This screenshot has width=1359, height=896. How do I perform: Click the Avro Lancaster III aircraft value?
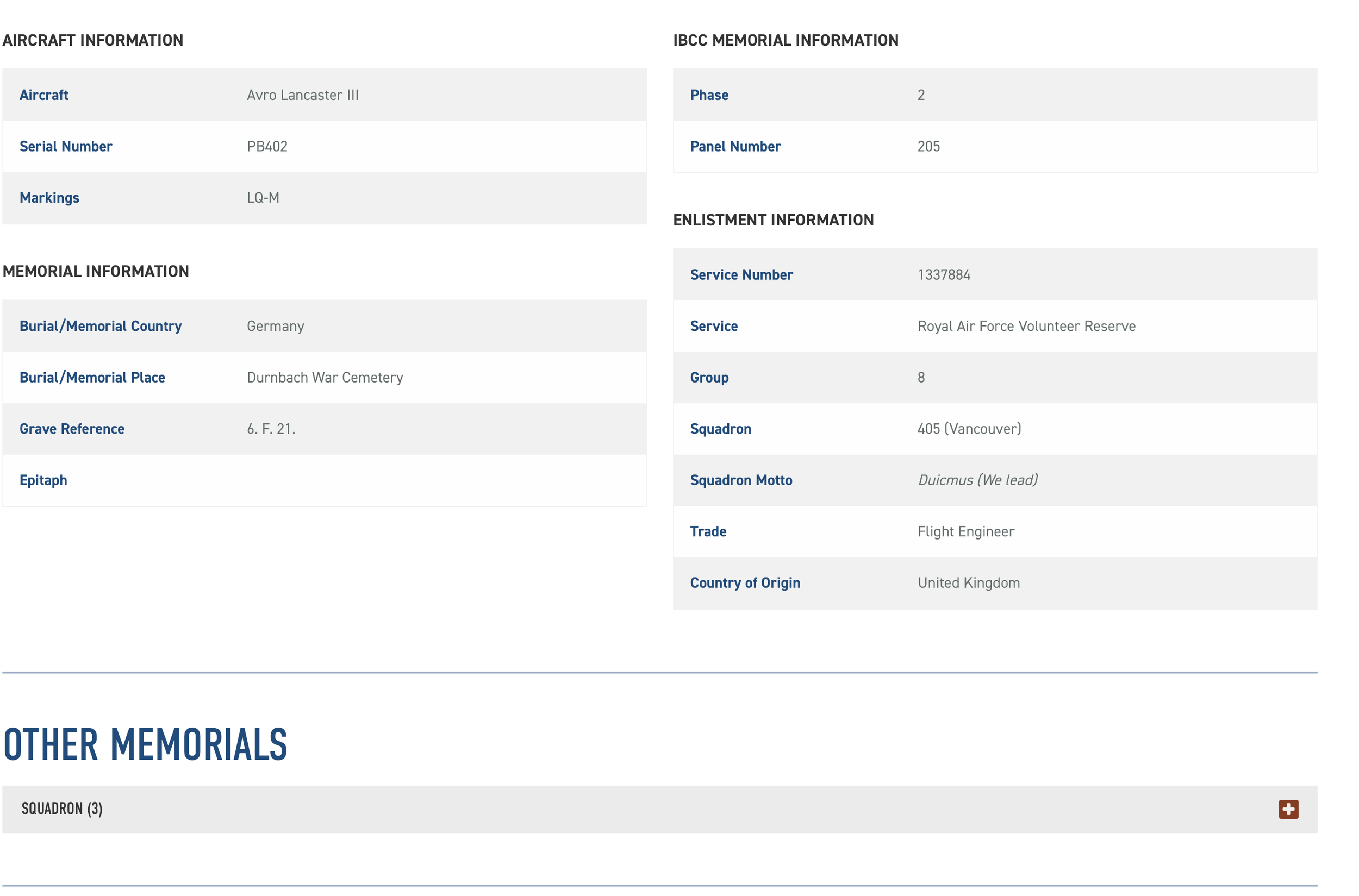302,95
